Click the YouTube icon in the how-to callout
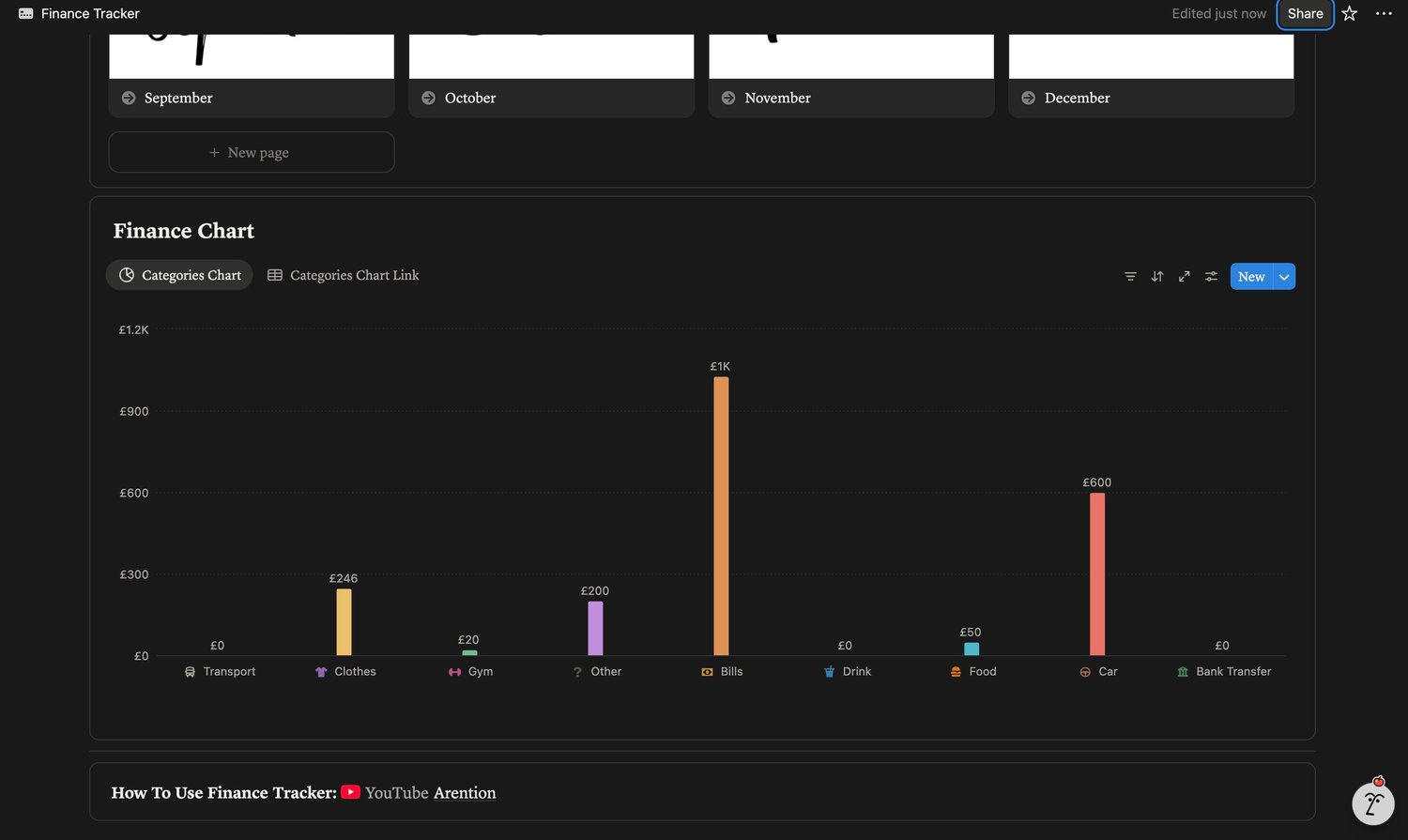Image resolution: width=1408 pixels, height=840 pixels. [350, 792]
